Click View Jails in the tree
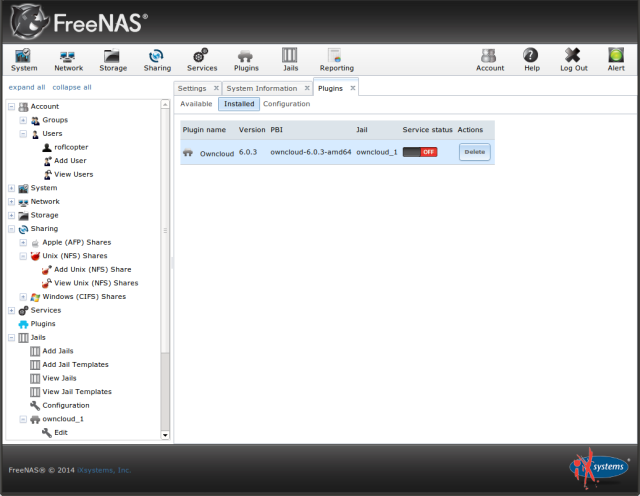Viewport: 640px width, 496px height. pos(59,378)
